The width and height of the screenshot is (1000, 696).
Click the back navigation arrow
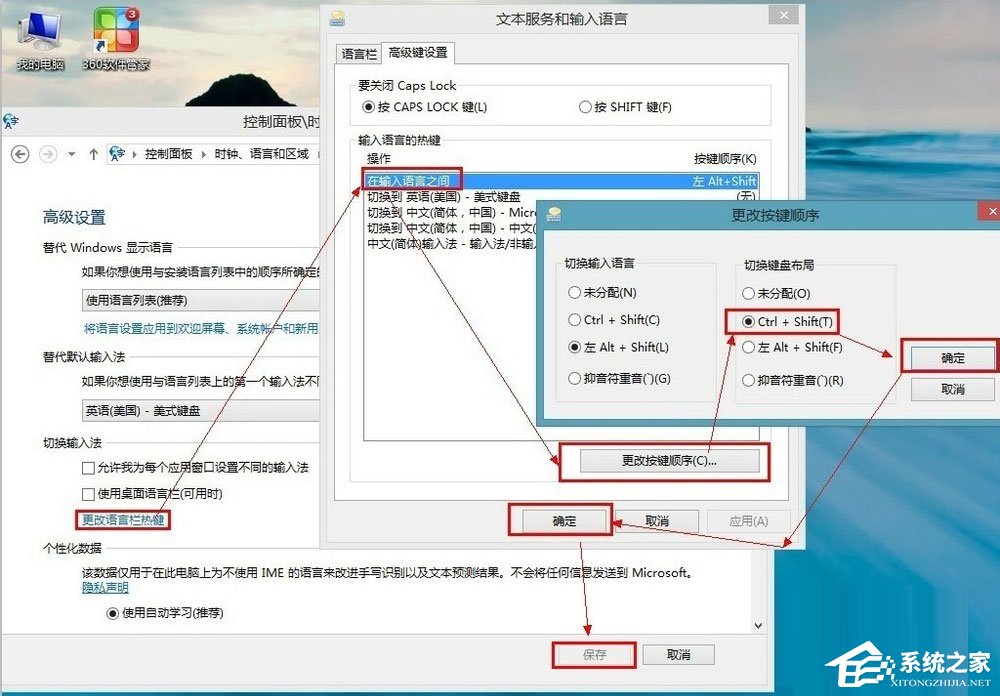click(20, 156)
